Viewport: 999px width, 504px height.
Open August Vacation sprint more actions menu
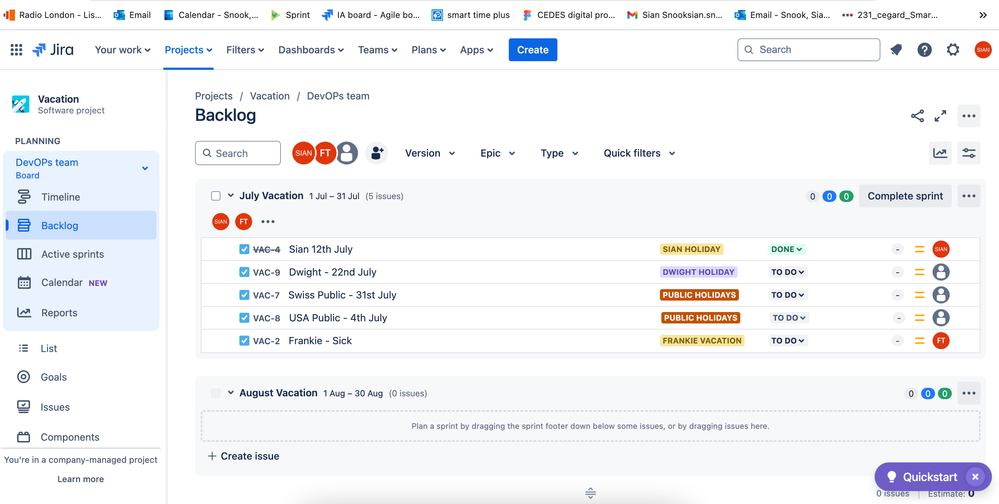point(969,393)
